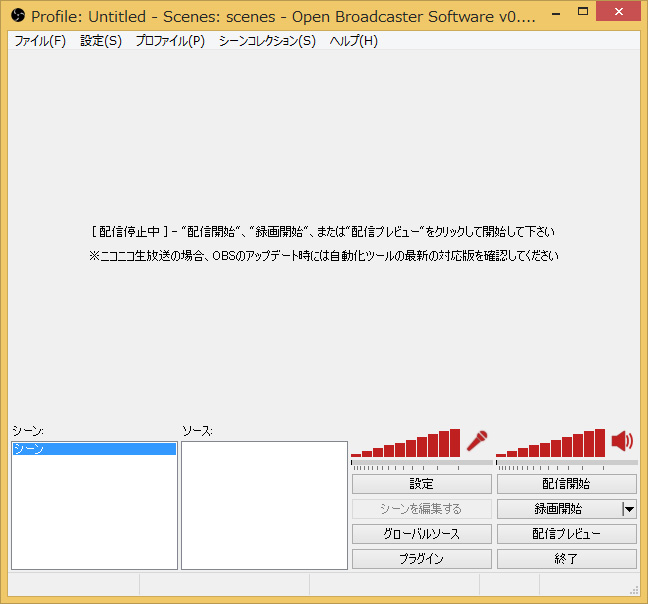
Task: Open the プロファイル(P) menu
Action: pos(170,41)
